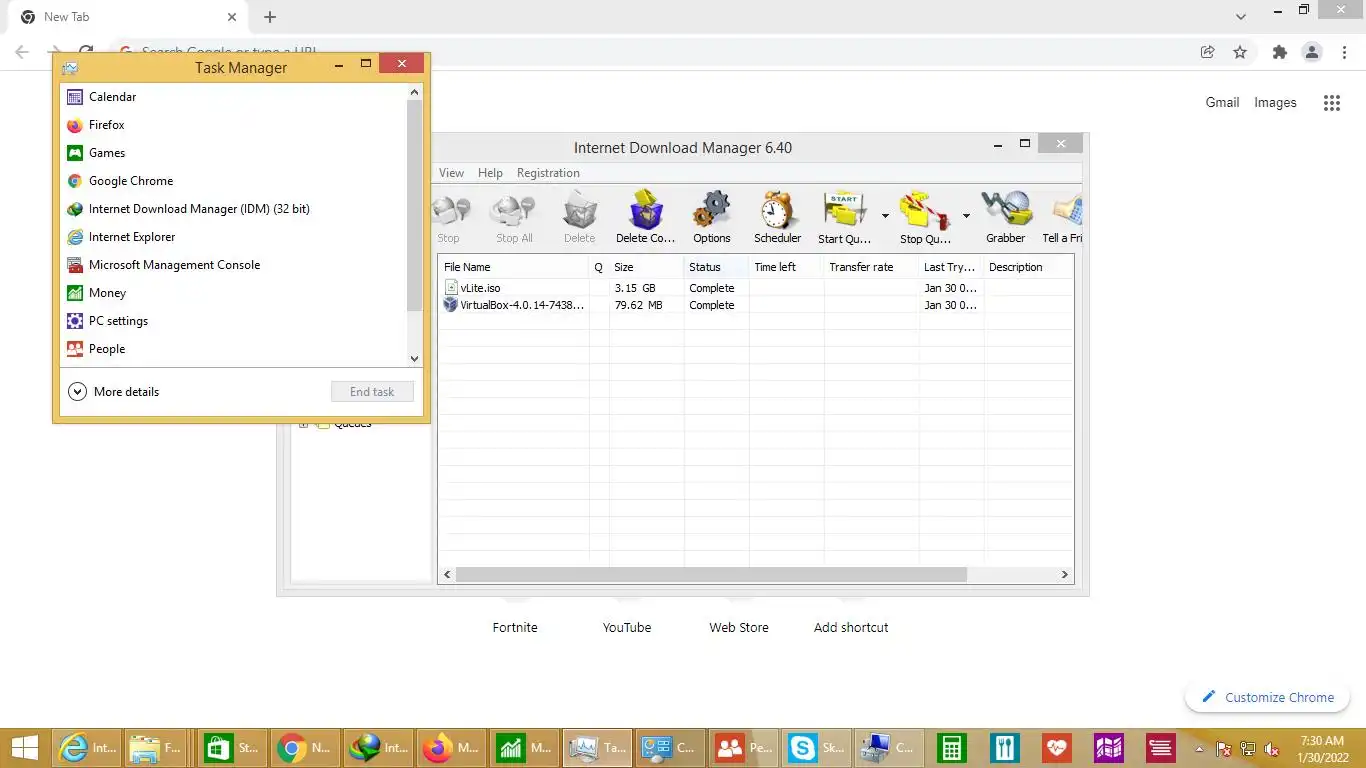This screenshot has width=1366, height=768.
Task: Click the 79.62 MB size cell
Action: 638,305
